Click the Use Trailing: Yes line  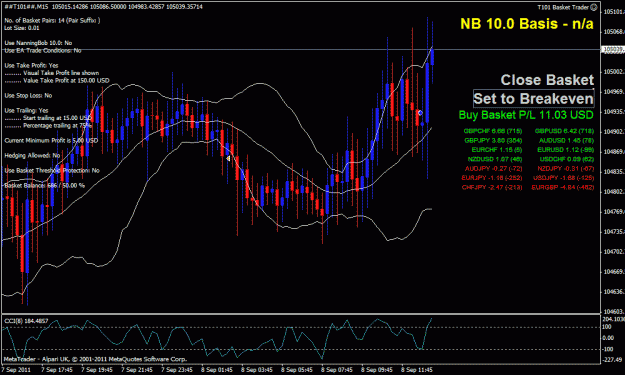[26, 110]
